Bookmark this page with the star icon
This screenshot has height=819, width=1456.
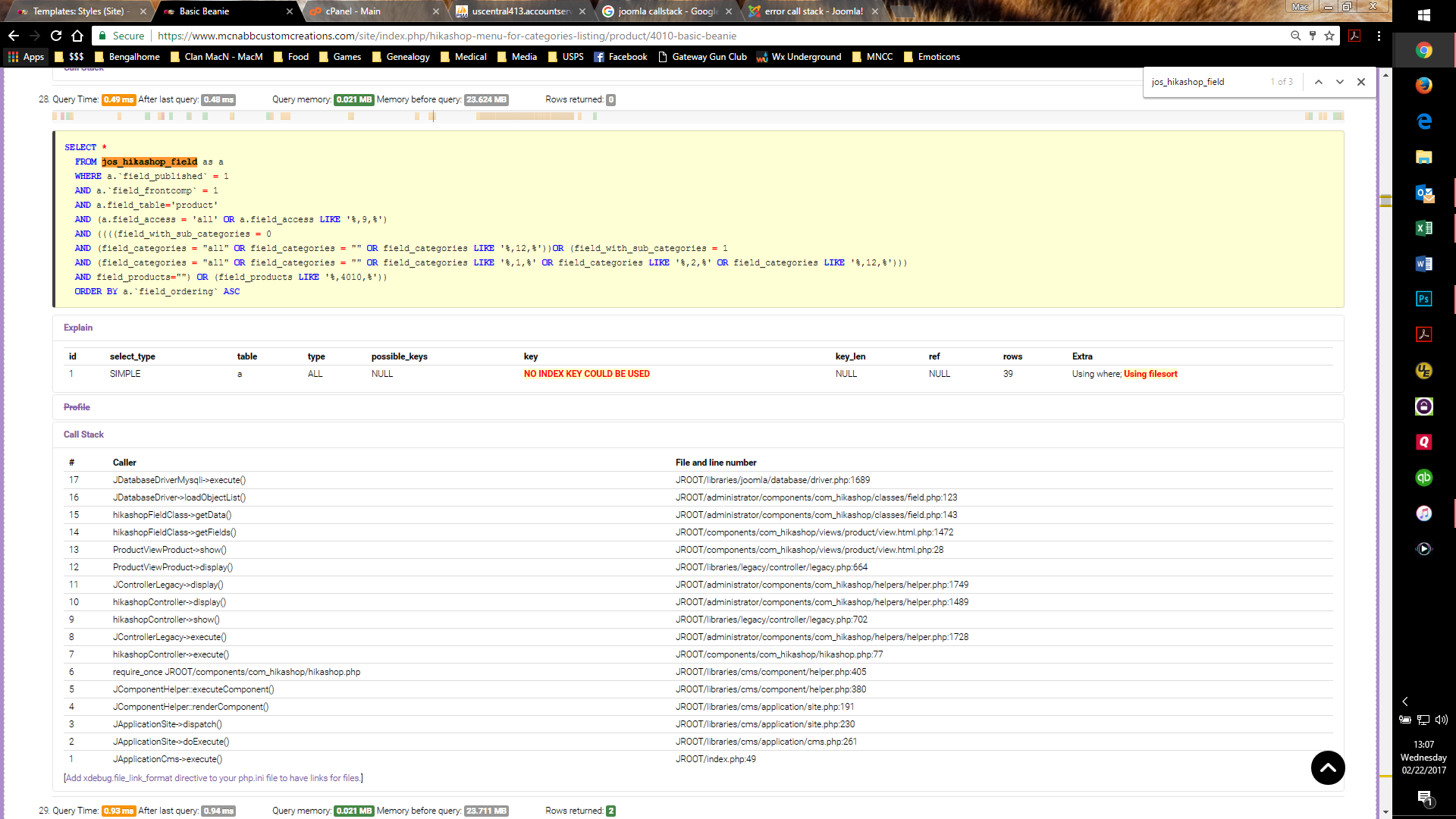(1329, 36)
